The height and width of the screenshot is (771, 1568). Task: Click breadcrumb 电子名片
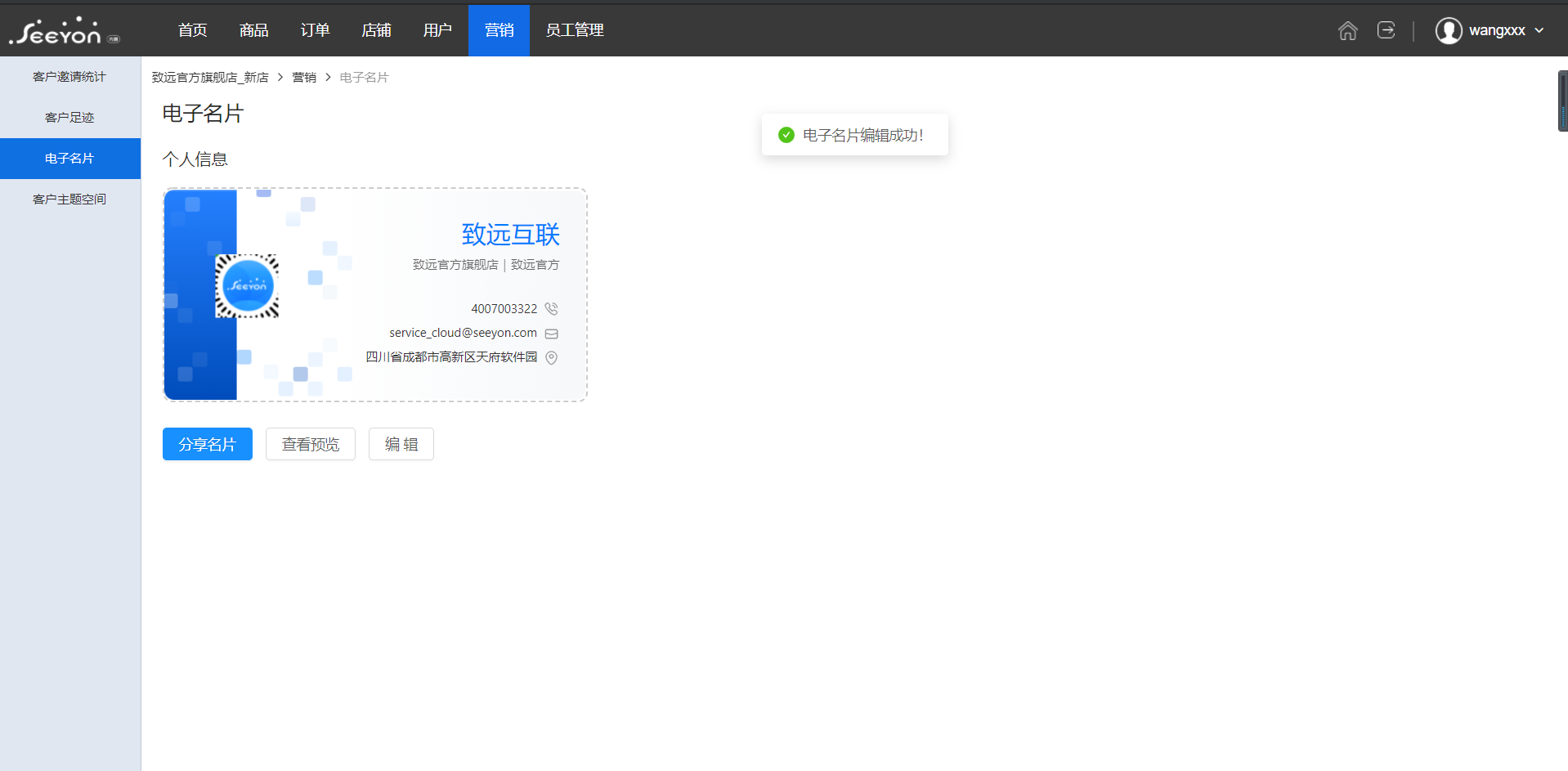coord(364,78)
